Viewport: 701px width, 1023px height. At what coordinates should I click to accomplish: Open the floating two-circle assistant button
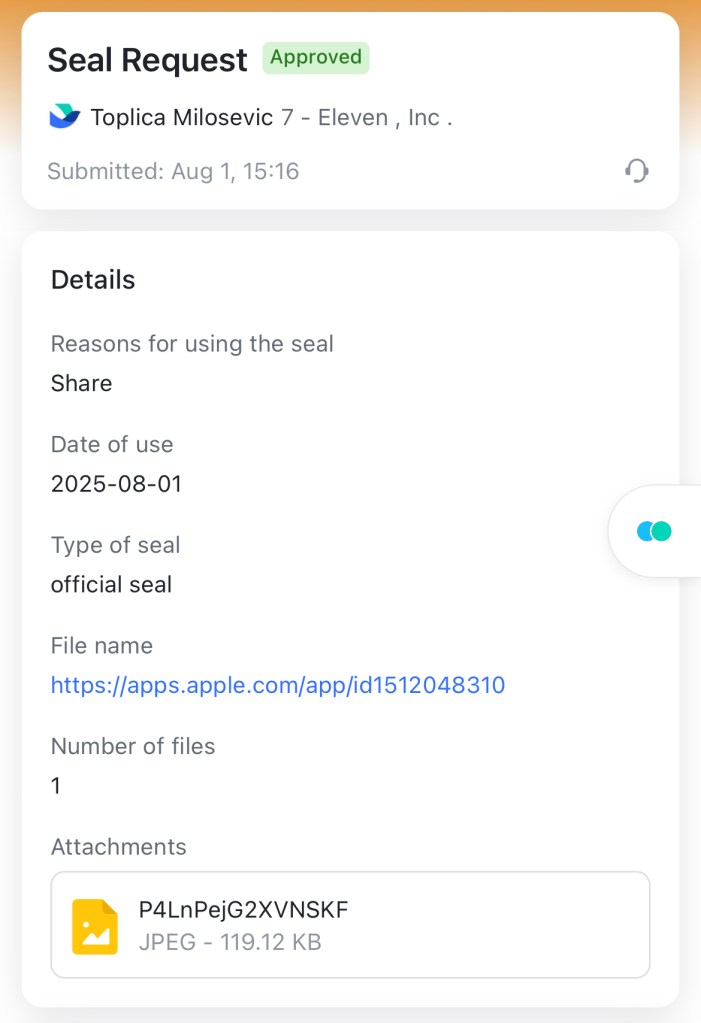tap(654, 531)
